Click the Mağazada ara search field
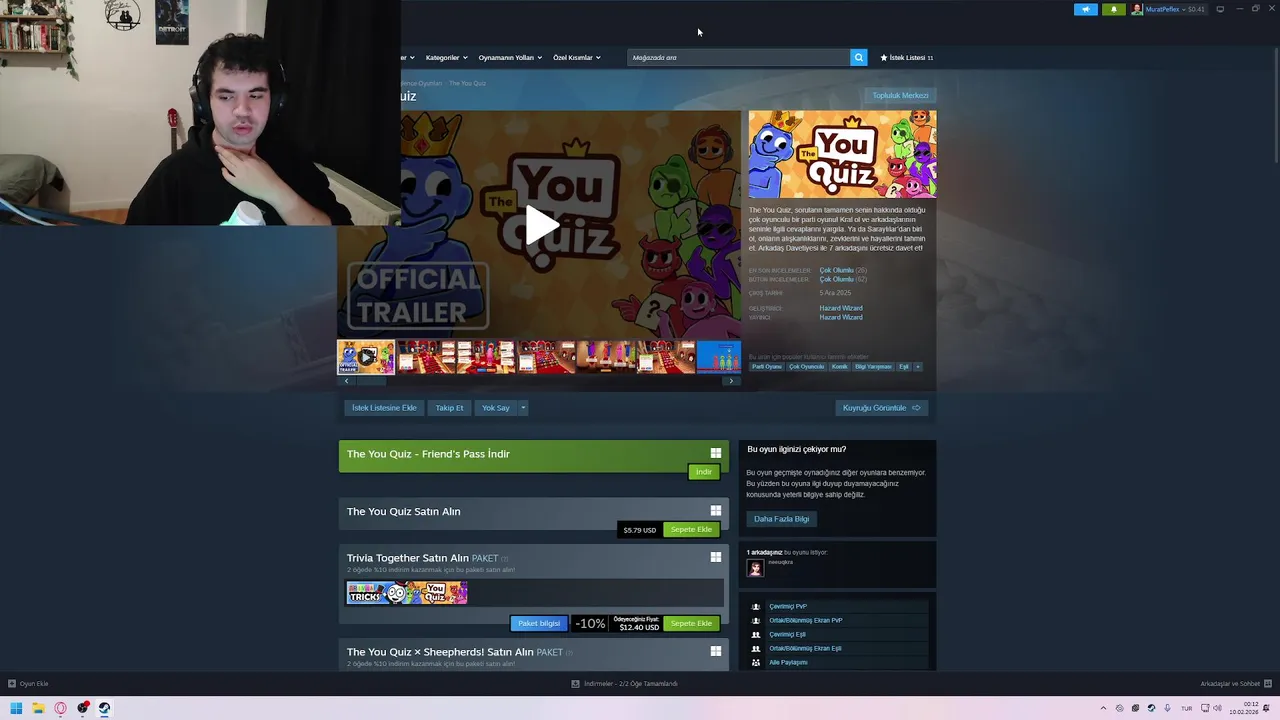The image size is (1280, 720). pyautogui.click(x=739, y=58)
